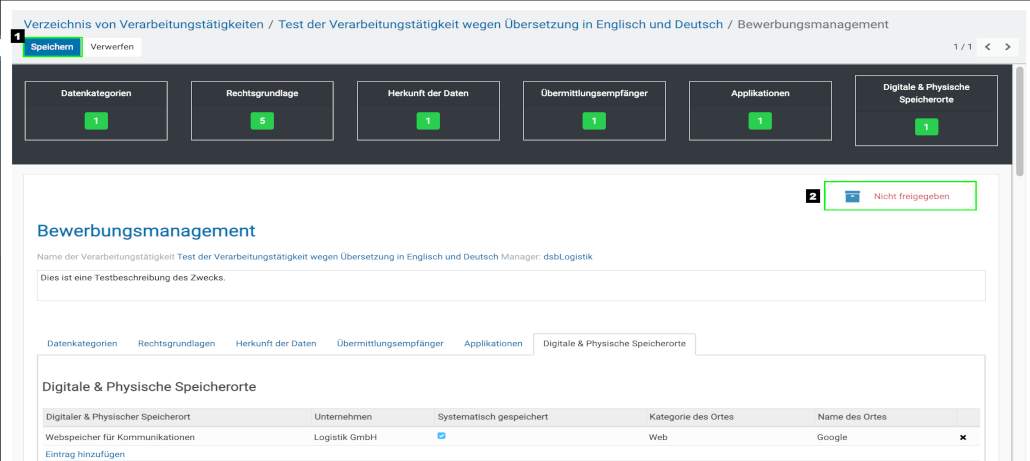Image resolution: width=1030 pixels, height=461 pixels.
Task: Click the Speichern button
Action: (x=51, y=47)
